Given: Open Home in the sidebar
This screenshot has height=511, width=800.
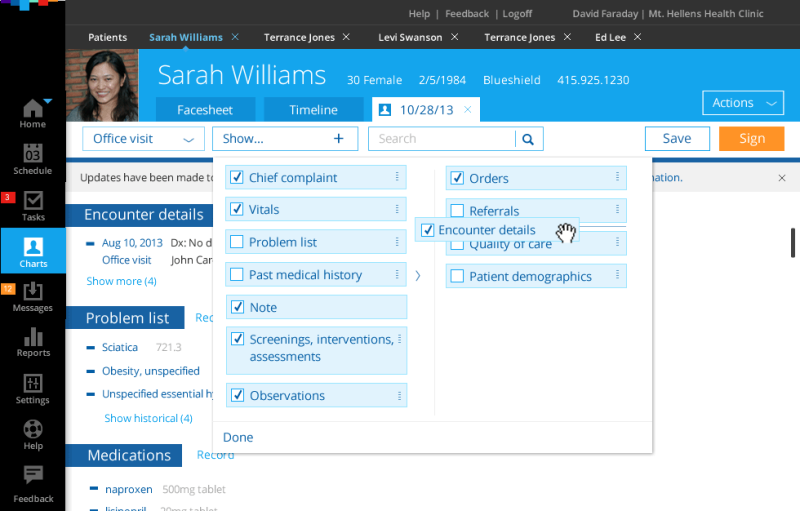Looking at the screenshot, I should point(33,113).
